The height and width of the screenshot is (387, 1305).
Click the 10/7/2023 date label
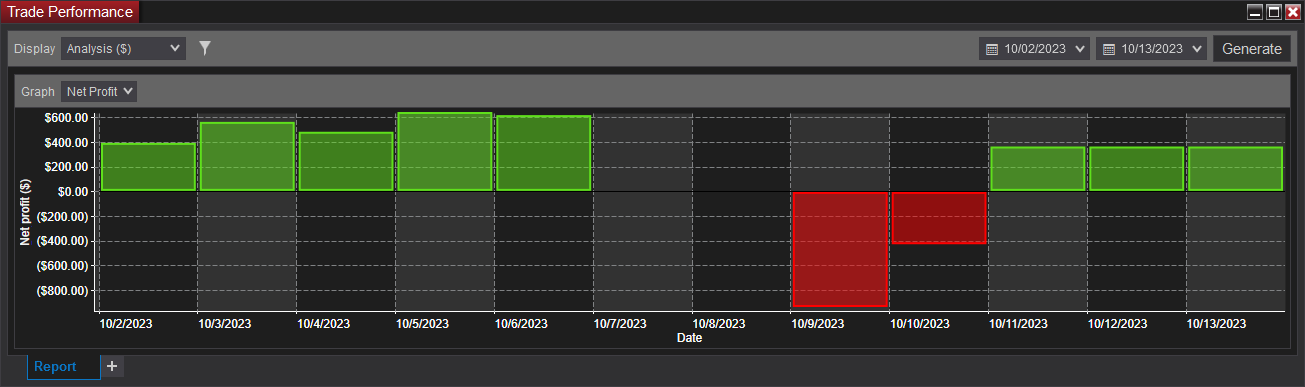(x=620, y=324)
